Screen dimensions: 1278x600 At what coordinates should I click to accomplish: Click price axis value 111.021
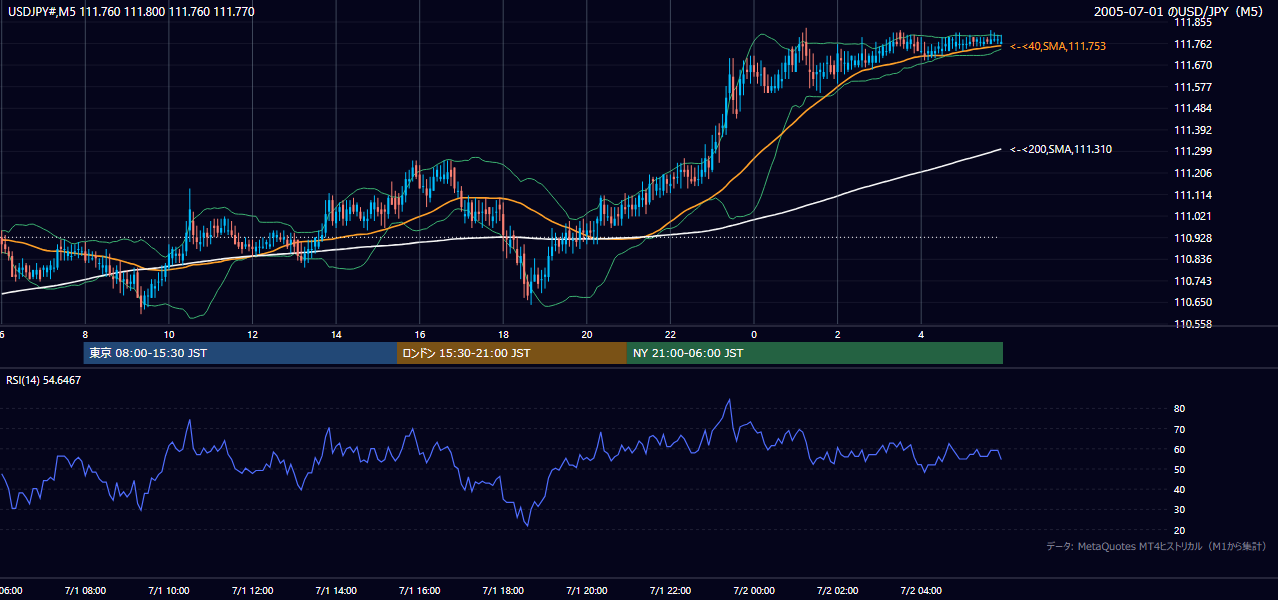pyautogui.click(x=1193, y=216)
